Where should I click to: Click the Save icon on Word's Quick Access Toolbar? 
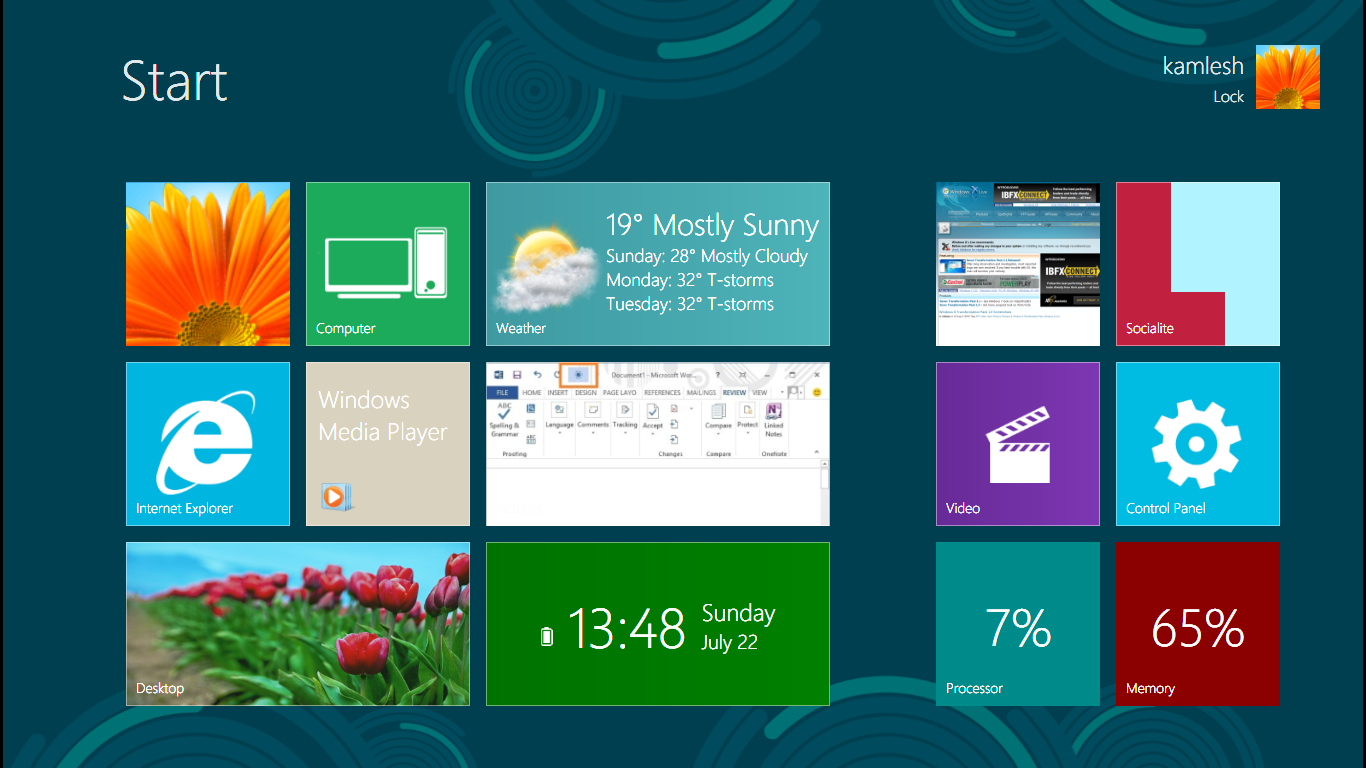pos(517,374)
